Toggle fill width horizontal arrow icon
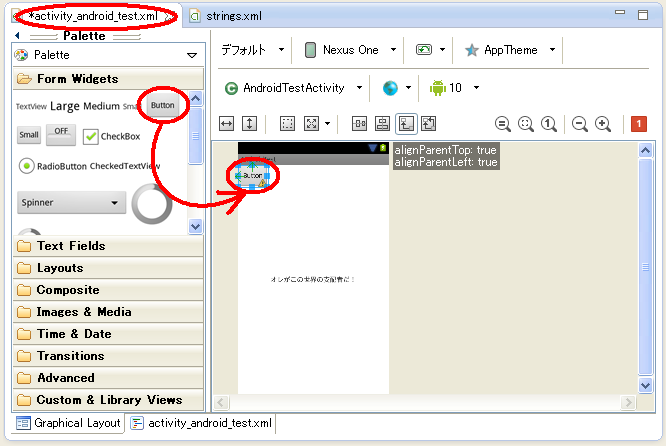The image size is (666, 446). coord(226,124)
